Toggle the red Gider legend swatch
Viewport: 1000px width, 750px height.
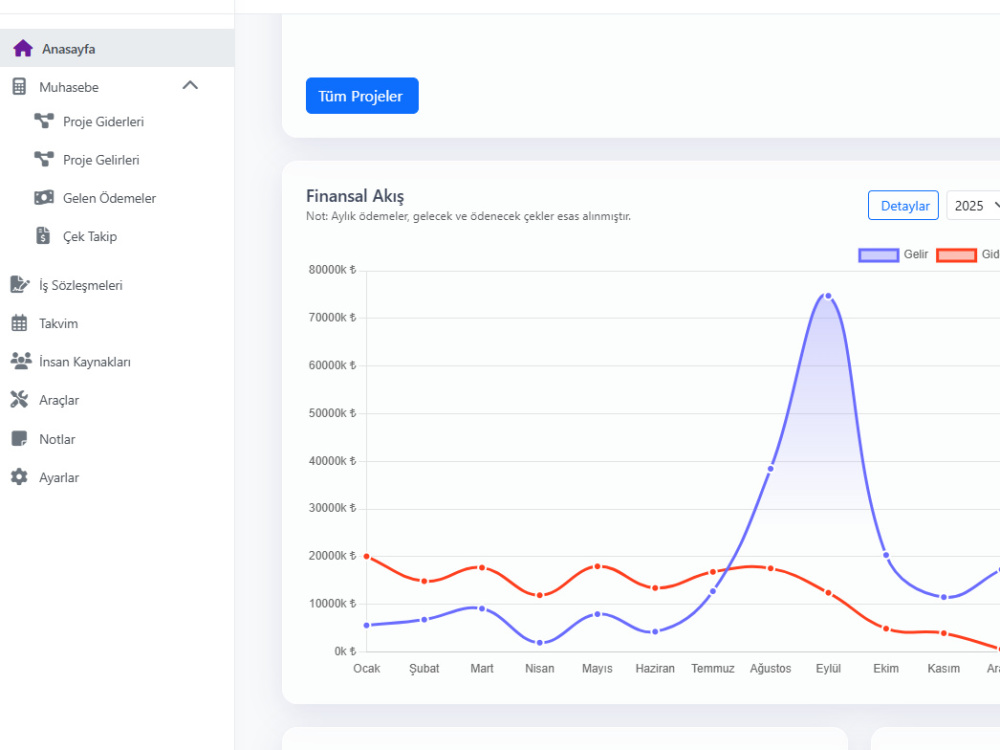click(x=956, y=255)
